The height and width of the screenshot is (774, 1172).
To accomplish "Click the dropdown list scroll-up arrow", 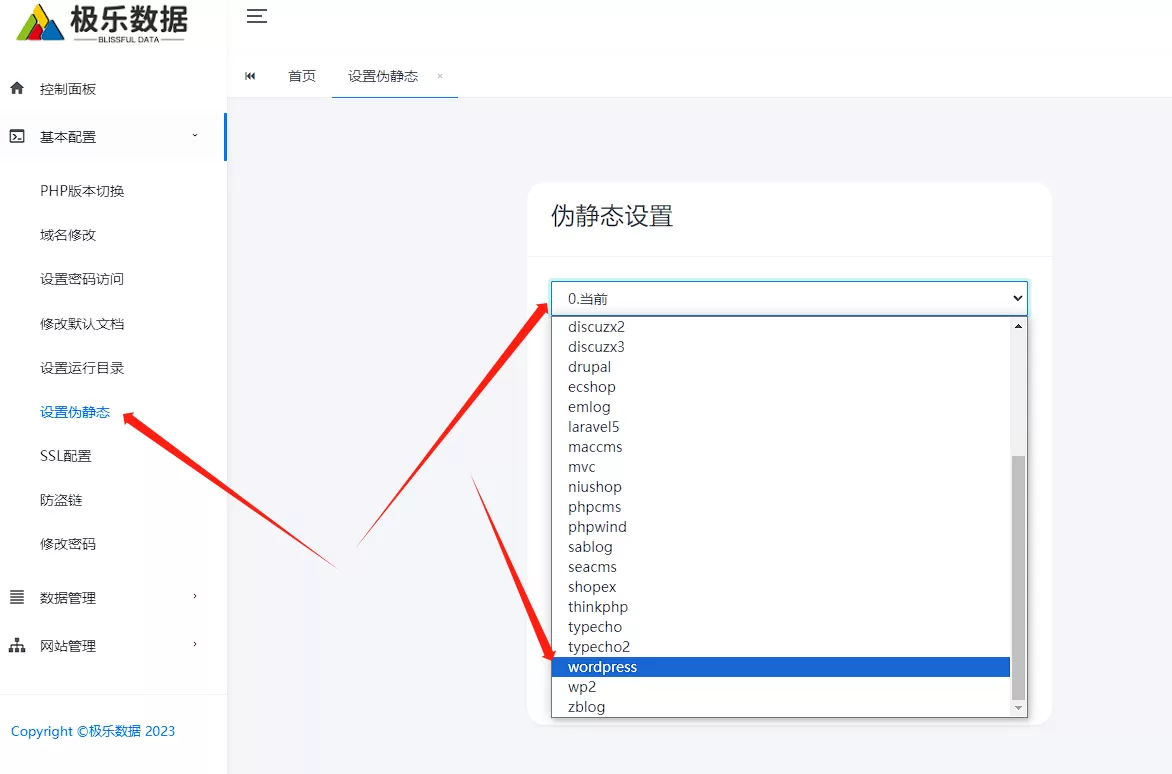I will tap(1018, 326).
